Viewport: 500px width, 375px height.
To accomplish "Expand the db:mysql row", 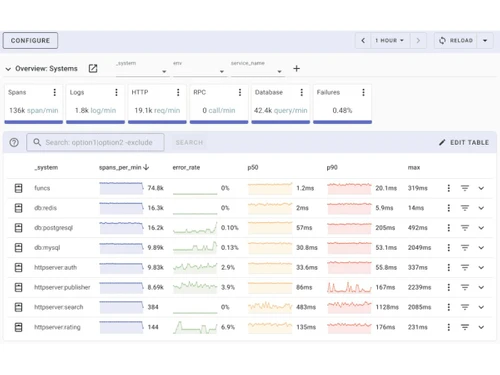I will tap(481, 248).
